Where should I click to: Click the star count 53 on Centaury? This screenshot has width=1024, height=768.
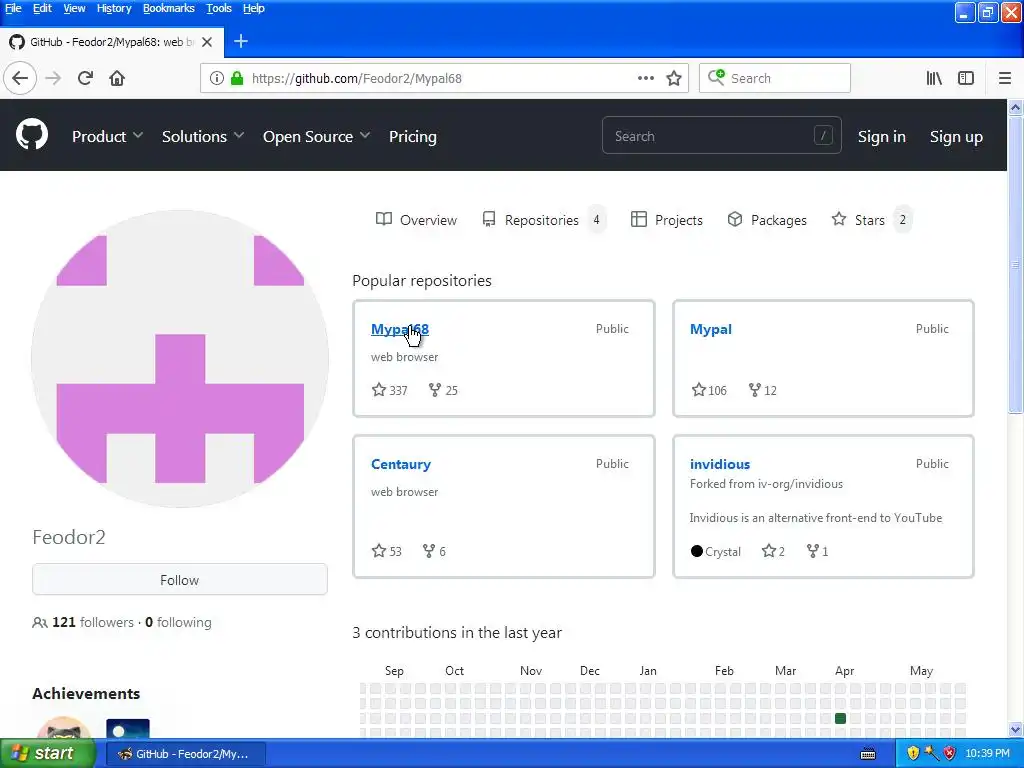click(x=387, y=551)
